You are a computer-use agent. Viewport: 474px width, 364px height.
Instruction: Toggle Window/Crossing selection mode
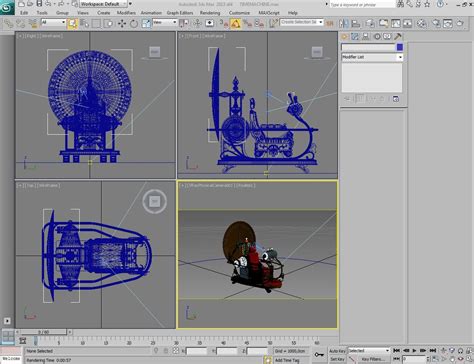click(108, 23)
